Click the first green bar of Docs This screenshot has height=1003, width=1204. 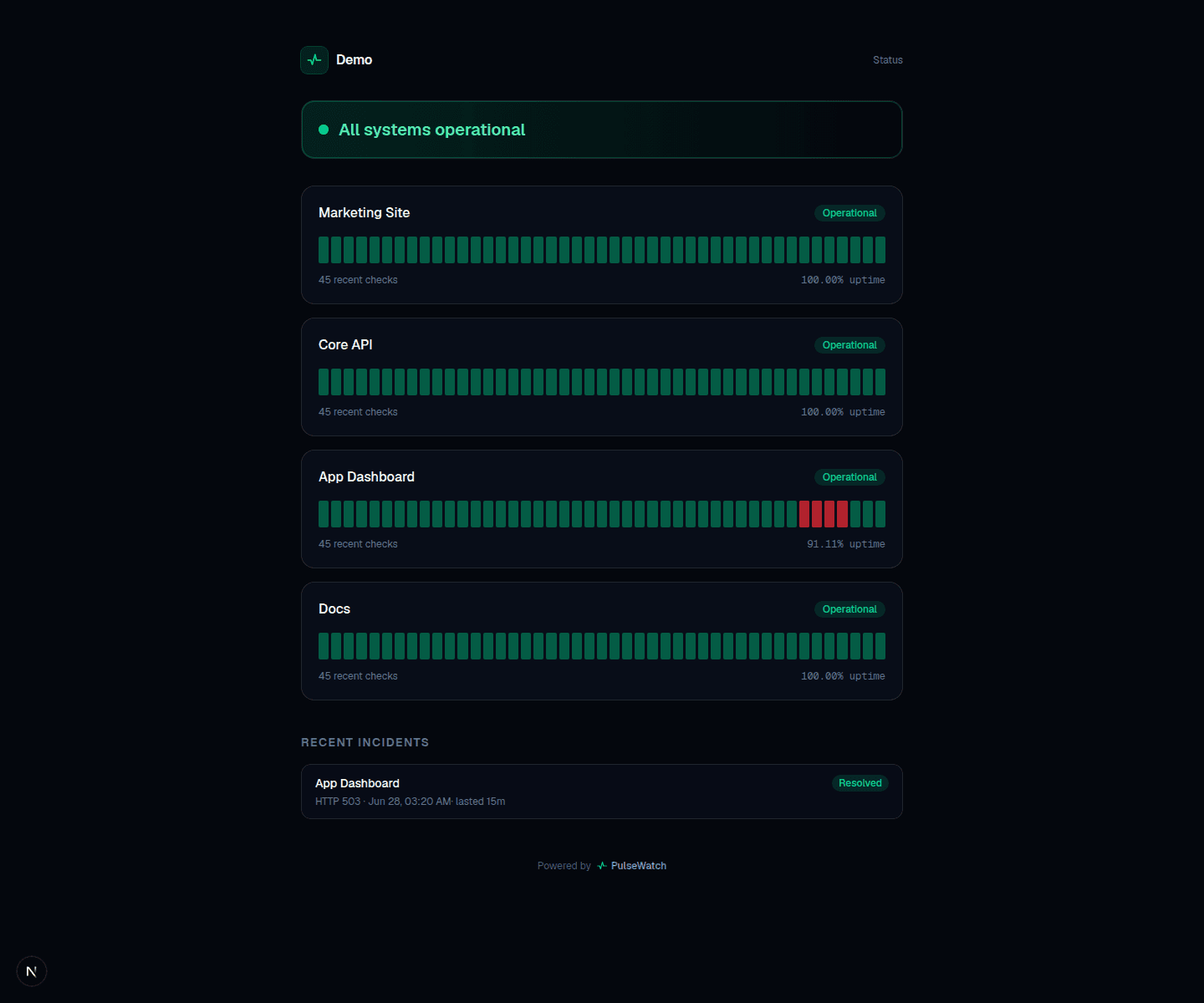point(324,646)
